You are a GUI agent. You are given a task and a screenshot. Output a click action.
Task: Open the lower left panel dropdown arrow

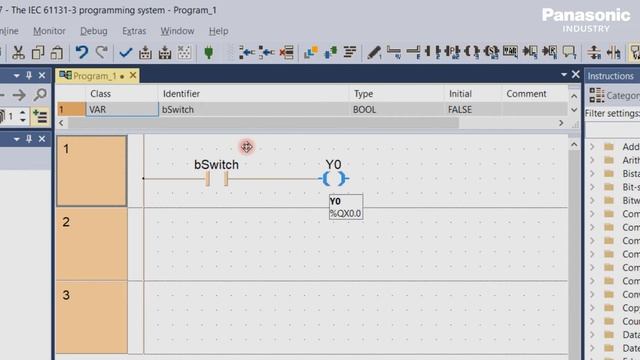coord(16,140)
